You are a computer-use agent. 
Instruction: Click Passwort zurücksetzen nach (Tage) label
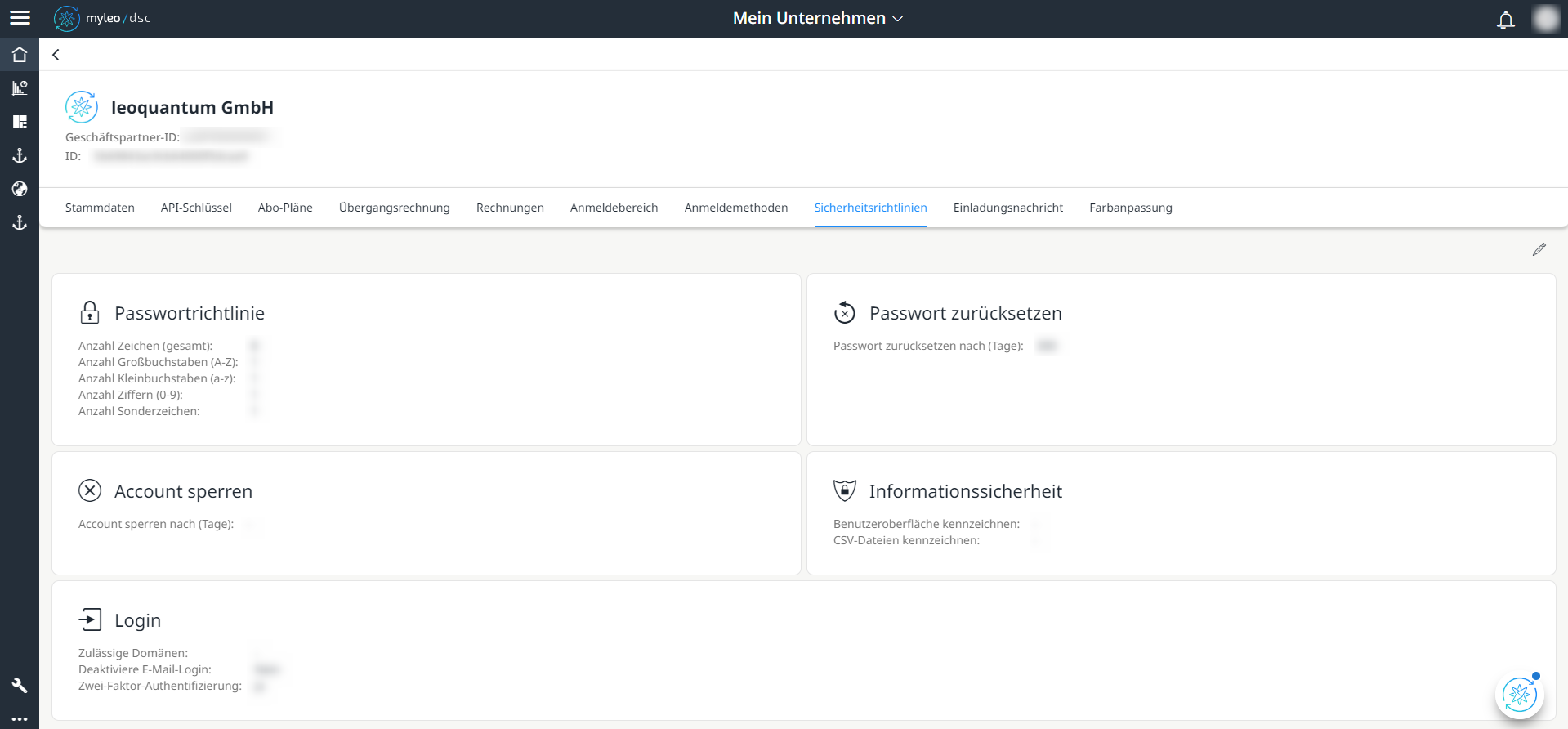pyautogui.click(x=928, y=346)
